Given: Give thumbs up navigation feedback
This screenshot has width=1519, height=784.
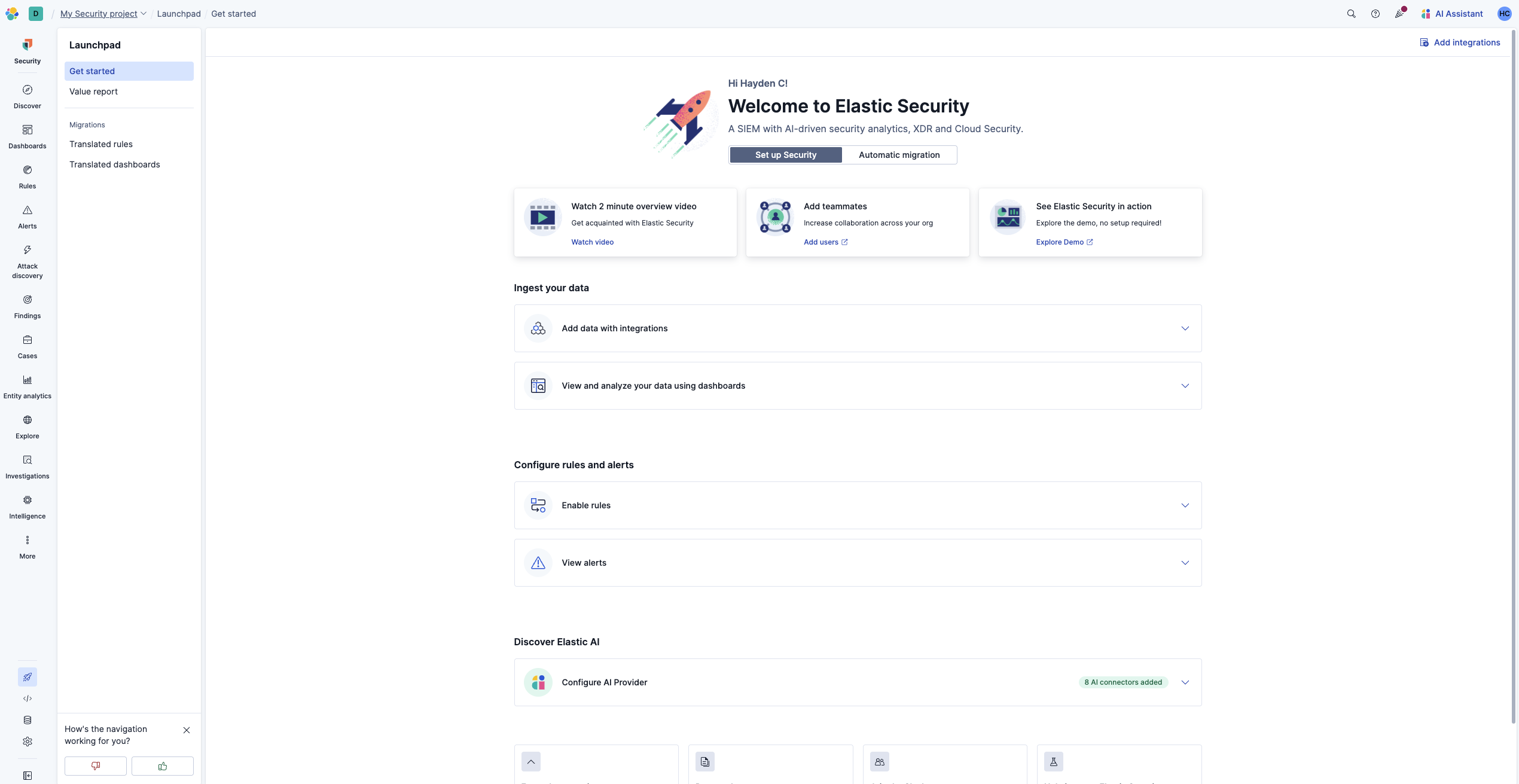Looking at the screenshot, I should [x=163, y=766].
